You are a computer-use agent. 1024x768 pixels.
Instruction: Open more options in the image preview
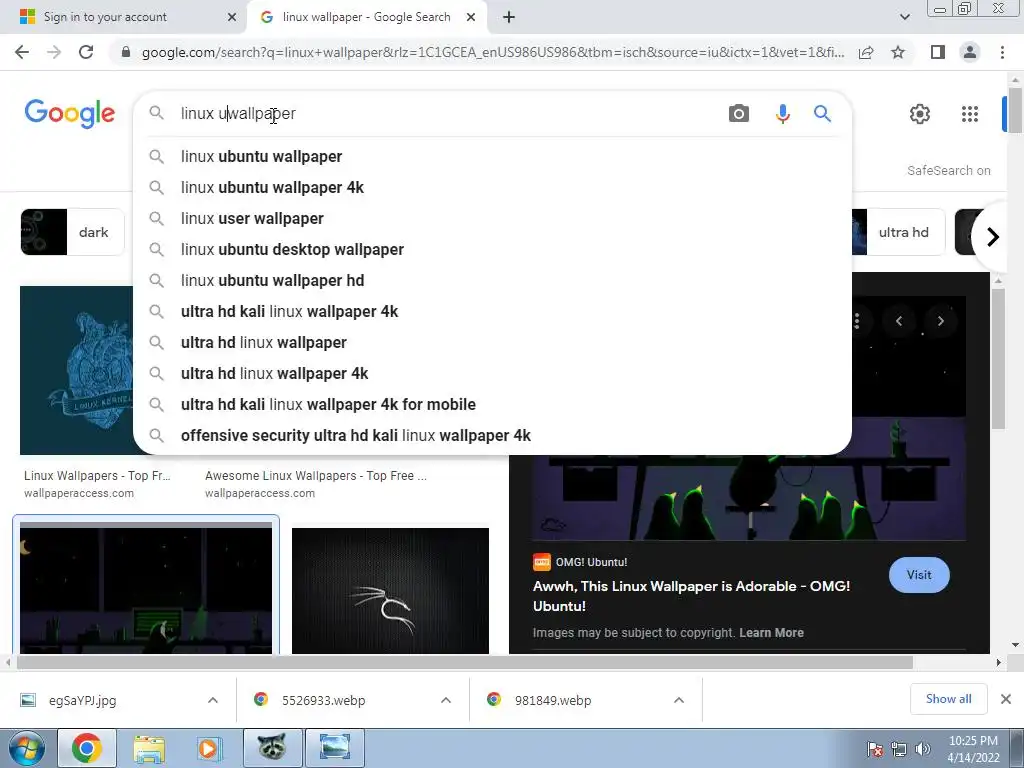[857, 321]
